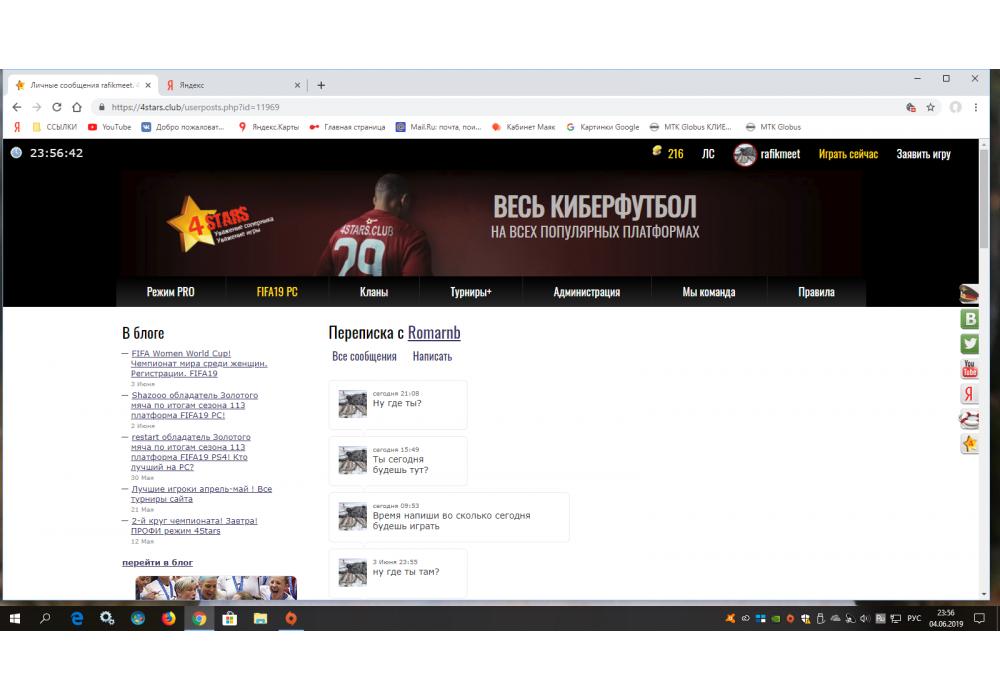Select the Личные сообщения rafikmeet tab
The height and width of the screenshot is (700, 1000).
click(x=83, y=85)
